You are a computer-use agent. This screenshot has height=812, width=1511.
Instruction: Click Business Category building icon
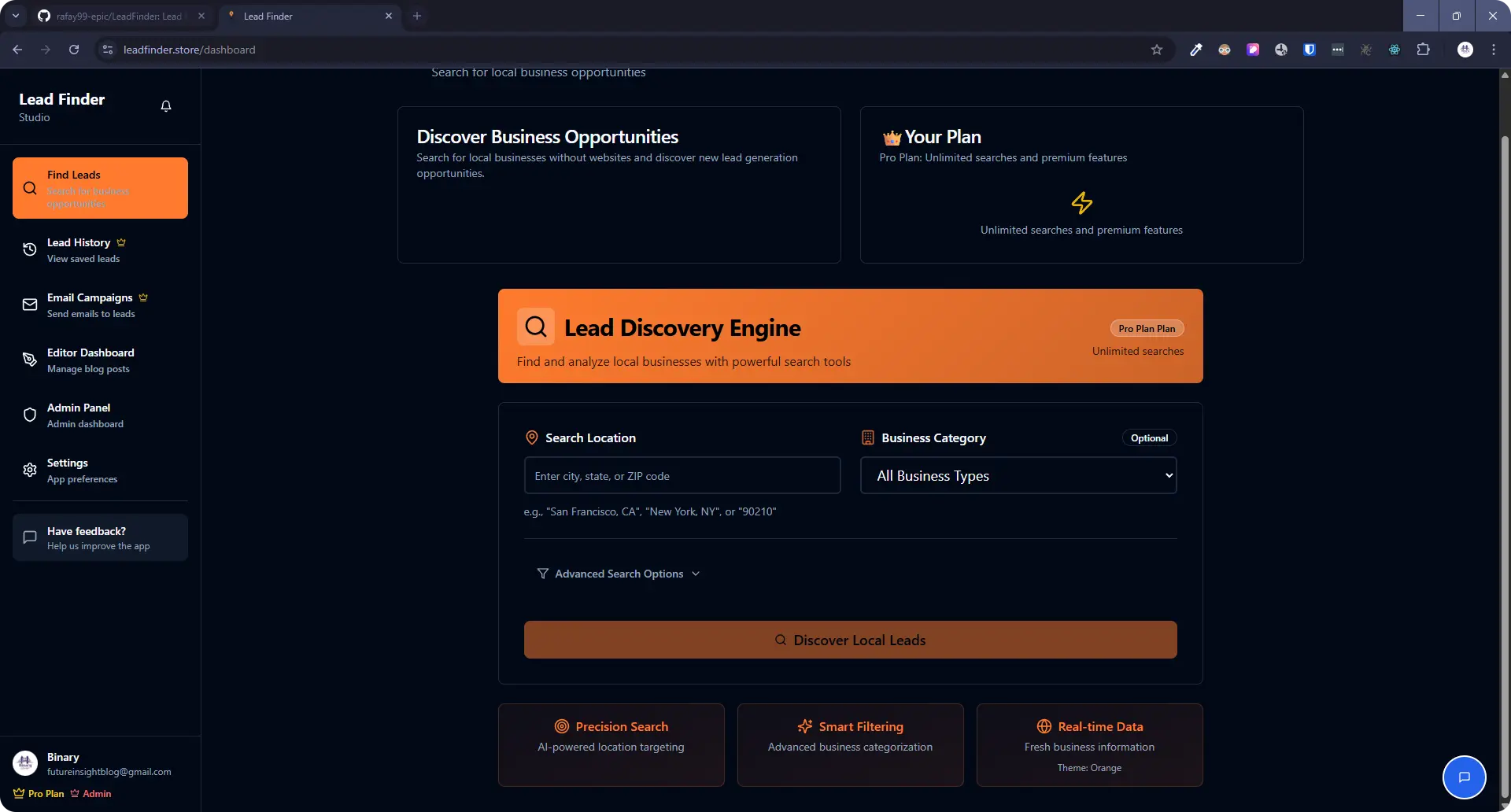tap(868, 437)
